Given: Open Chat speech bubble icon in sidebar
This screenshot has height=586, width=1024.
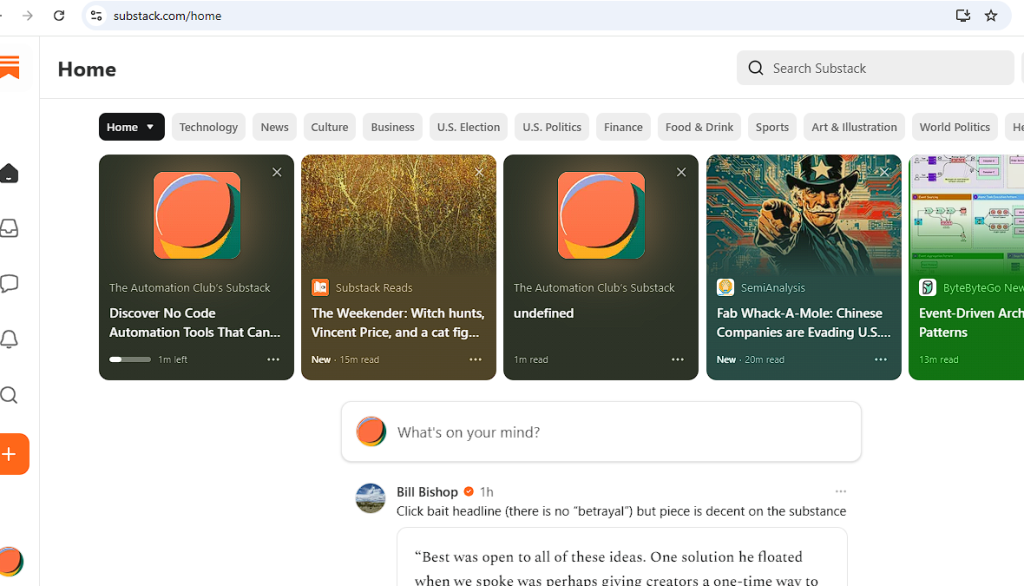Looking at the screenshot, I should point(9,284).
